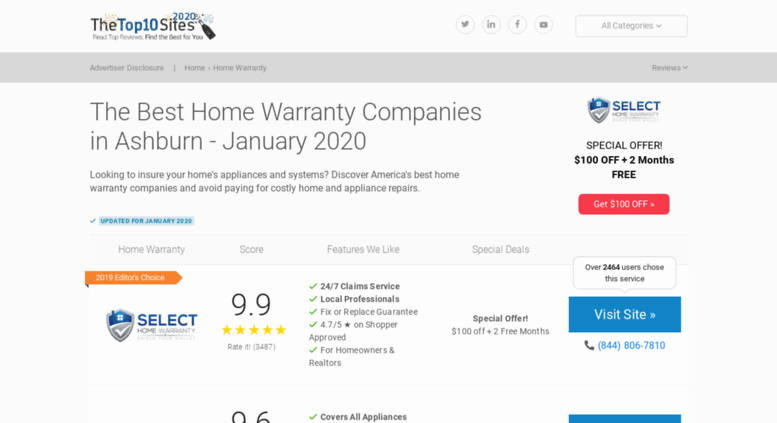This screenshot has height=423, width=777.
Task: Go to Home breadcrumb
Action: tap(194, 68)
